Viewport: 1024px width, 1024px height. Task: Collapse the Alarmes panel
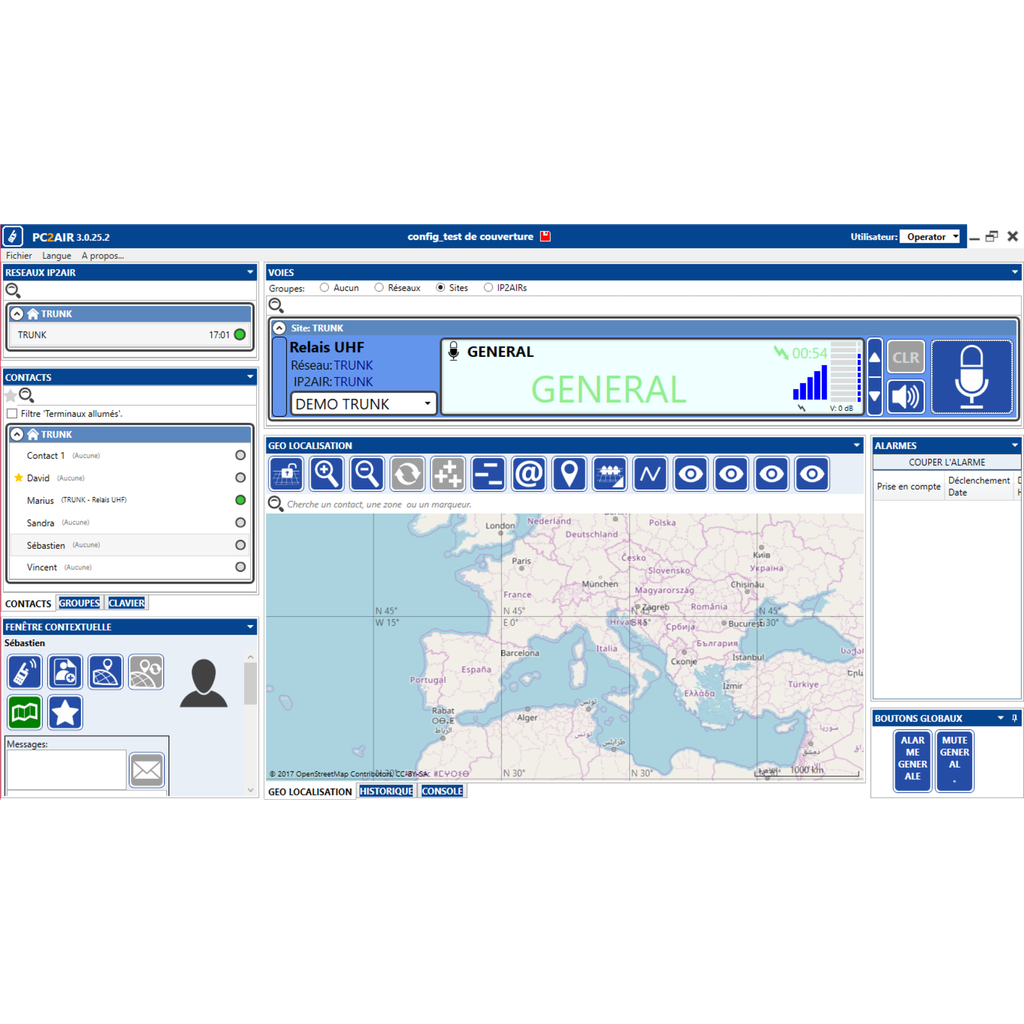(1014, 445)
